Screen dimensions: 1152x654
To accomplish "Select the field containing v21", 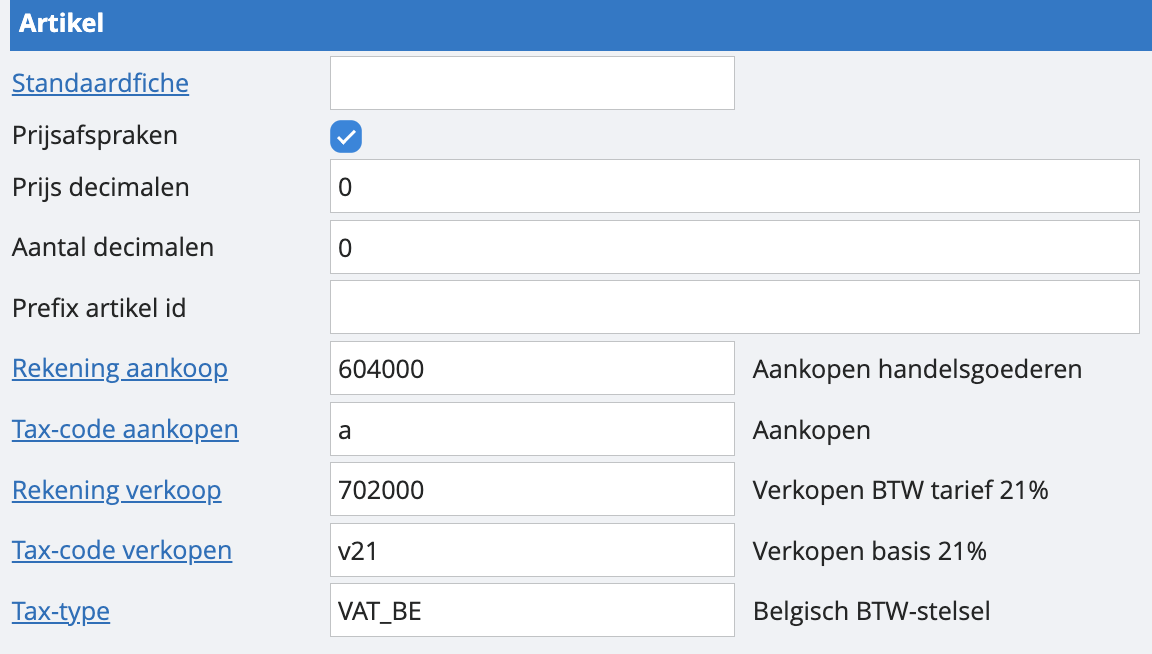I will click(532, 551).
